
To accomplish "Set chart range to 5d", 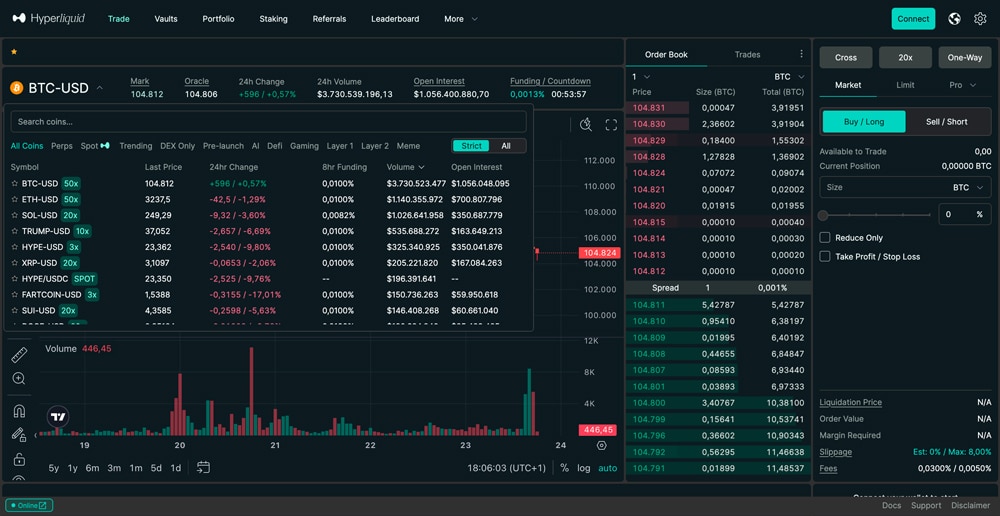I will pos(156,468).
